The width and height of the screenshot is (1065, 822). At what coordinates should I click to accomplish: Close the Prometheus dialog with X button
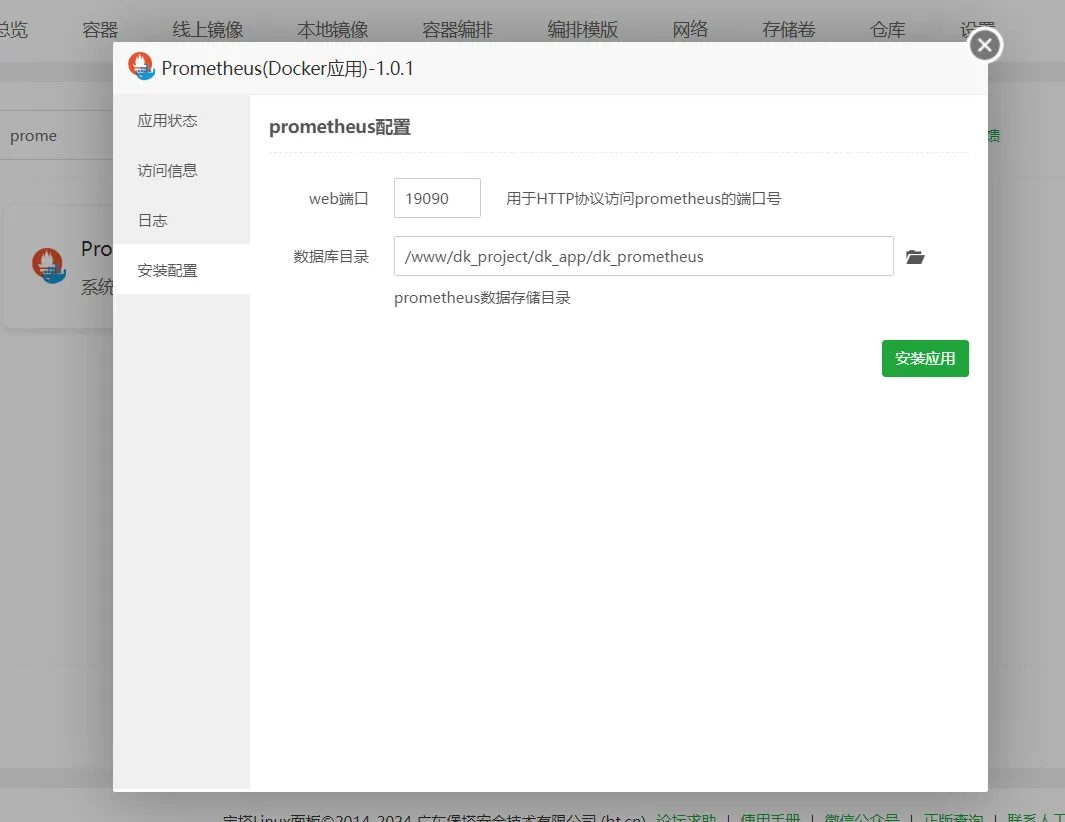[984, 46]
